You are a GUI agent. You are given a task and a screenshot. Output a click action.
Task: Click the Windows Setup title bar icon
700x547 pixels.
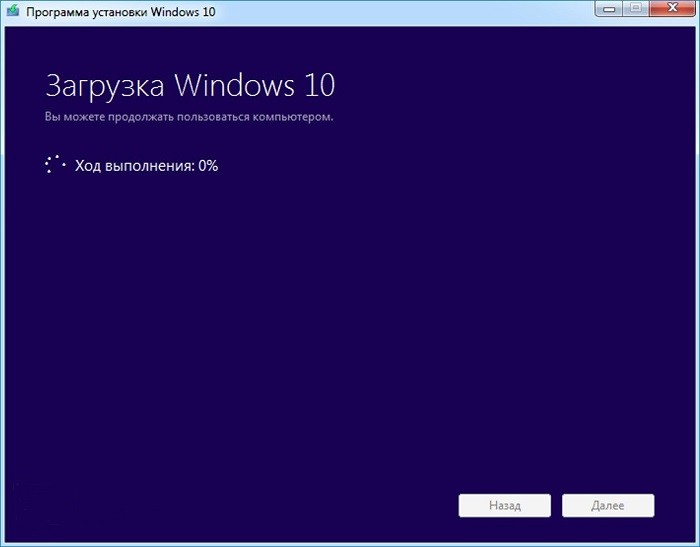point(13,10)
